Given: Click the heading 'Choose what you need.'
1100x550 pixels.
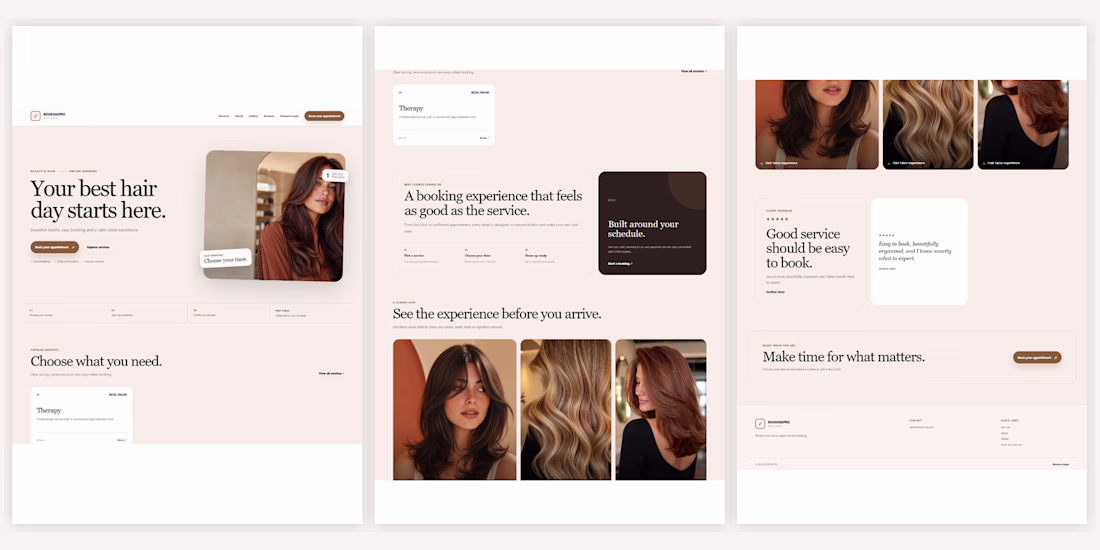Looking at the screenshot, I should click(96, 361).
